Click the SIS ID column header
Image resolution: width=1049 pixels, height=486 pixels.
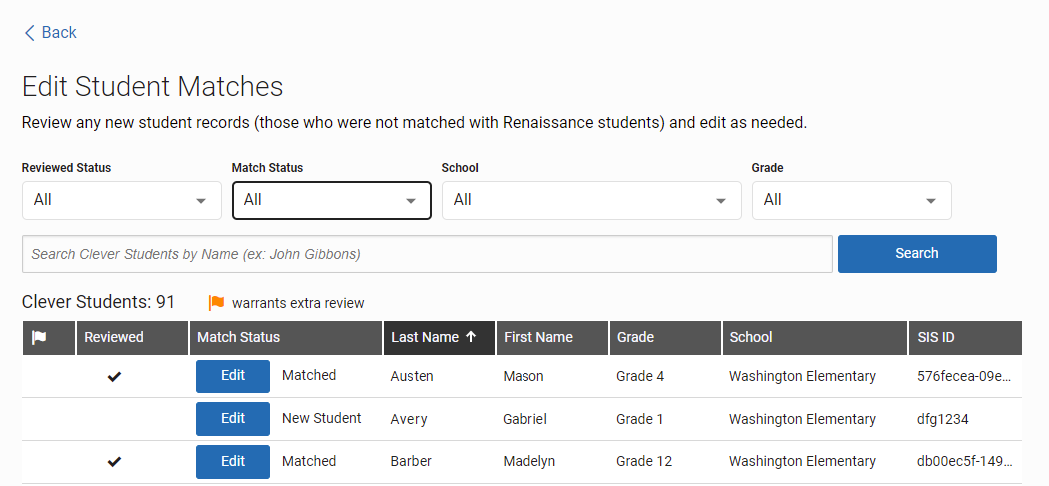[x=965, y=337]
